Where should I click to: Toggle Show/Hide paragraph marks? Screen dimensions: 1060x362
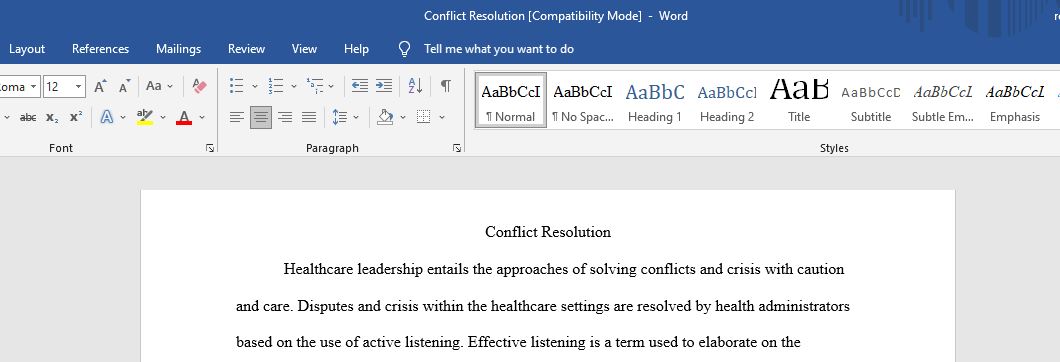pyautogui.click(x=446, y=86)
